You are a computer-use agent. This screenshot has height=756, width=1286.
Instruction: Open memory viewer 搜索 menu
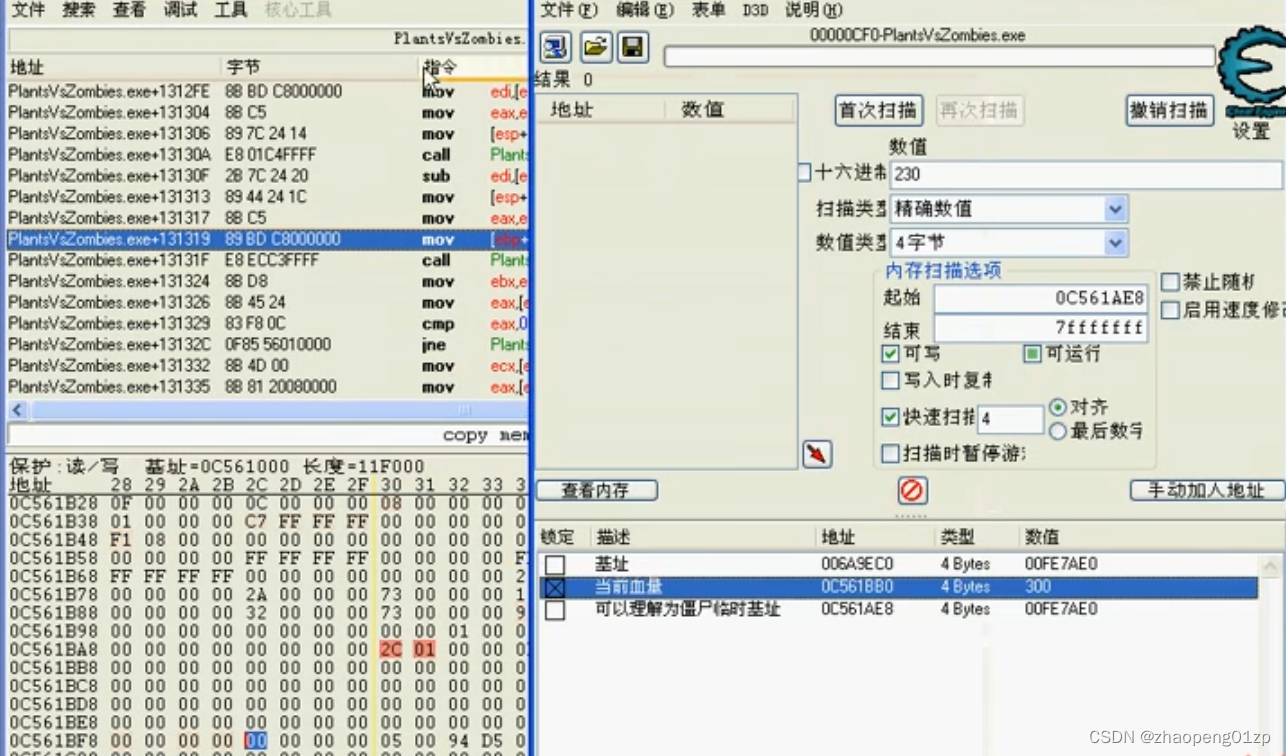click(78, 10)
